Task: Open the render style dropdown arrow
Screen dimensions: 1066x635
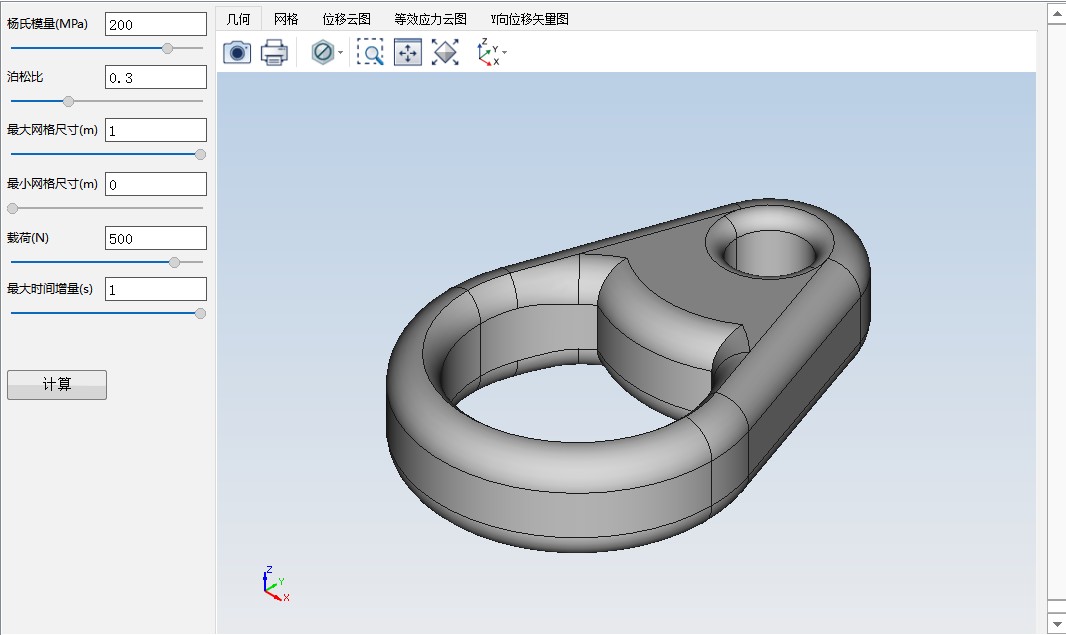Action: 341,52
